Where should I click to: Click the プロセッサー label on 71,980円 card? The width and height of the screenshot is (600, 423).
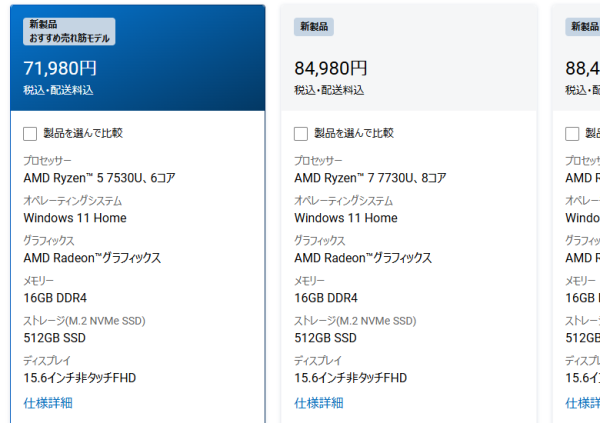tap(47, 160)
